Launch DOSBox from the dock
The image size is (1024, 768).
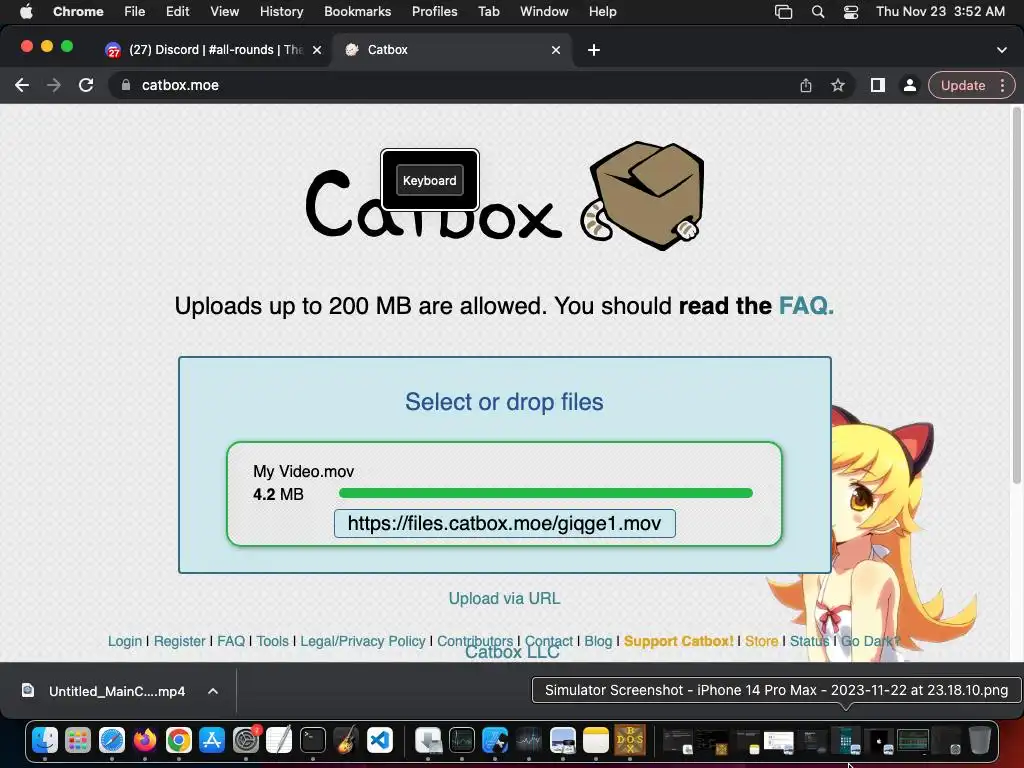tap(630, 741)
